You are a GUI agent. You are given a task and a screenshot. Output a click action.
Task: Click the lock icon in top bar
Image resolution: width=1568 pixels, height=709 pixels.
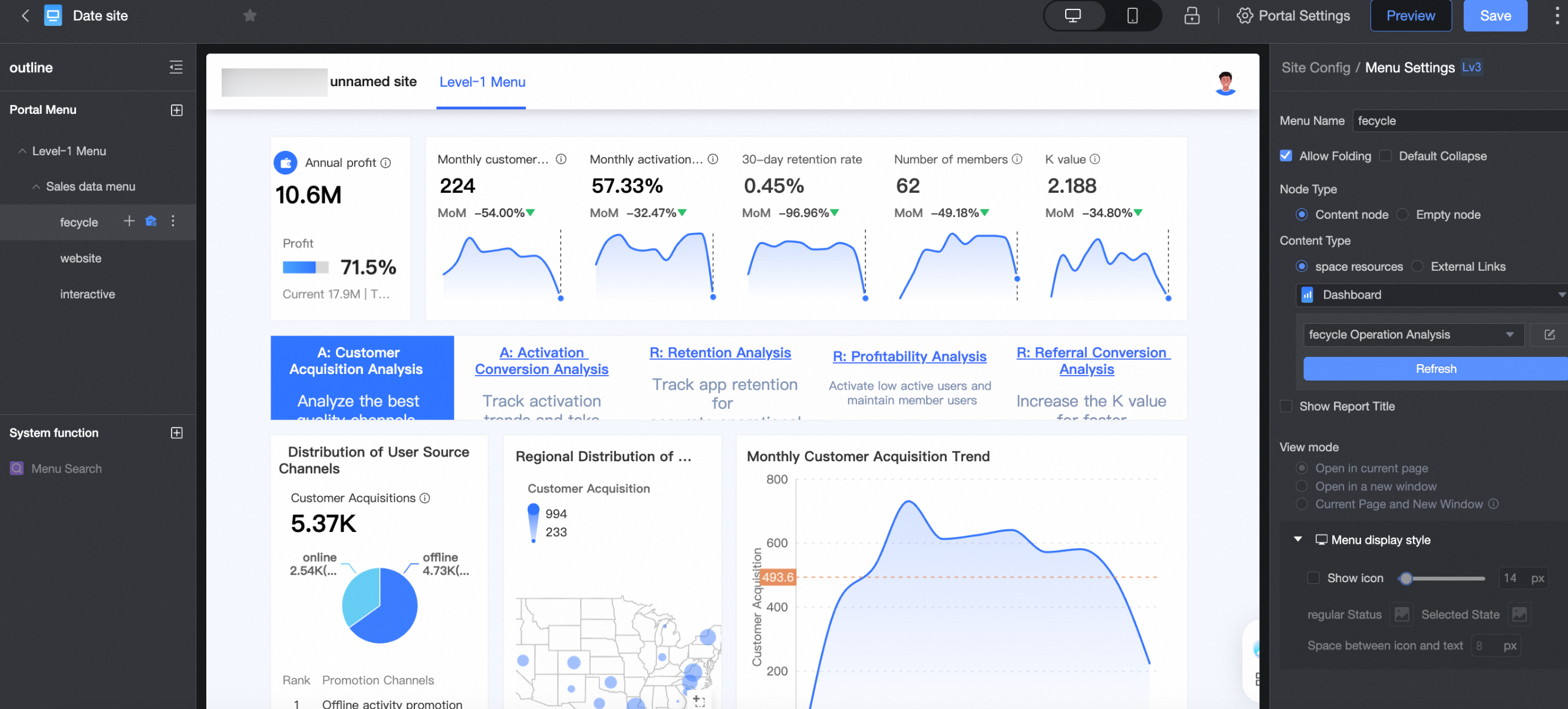(x=1192, y=16)
